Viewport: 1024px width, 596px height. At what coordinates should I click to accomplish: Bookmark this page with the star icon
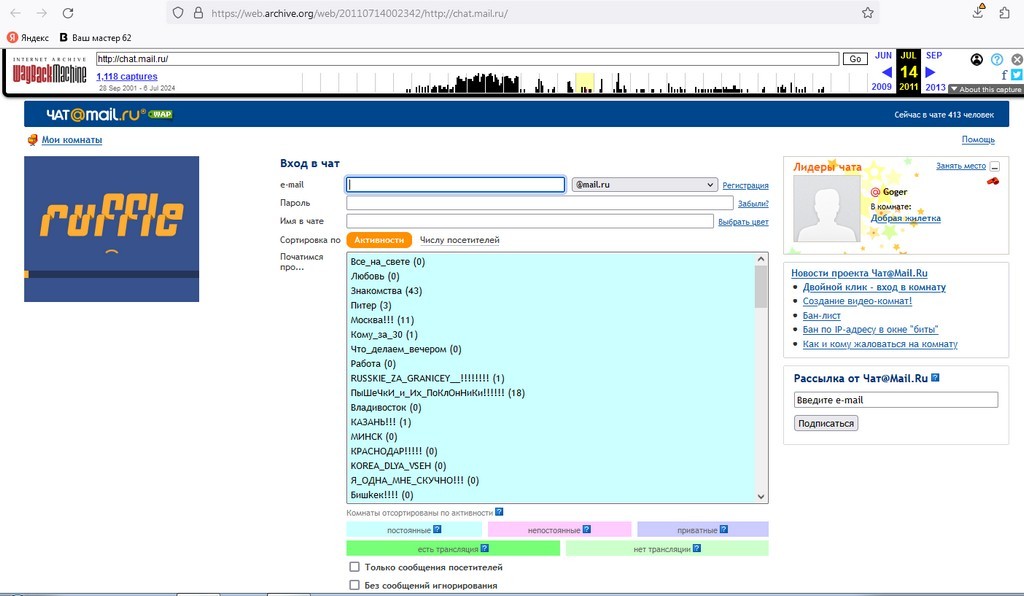867,13
